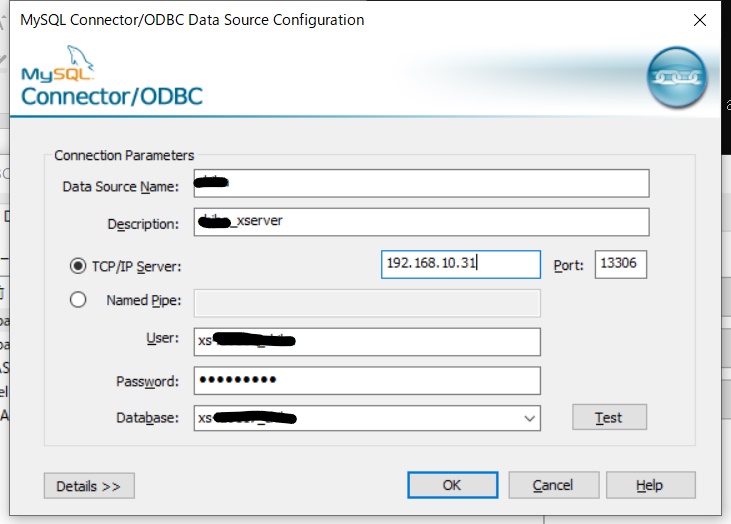731x524 pixels.
Task: Select the TCP/IP Server radio button
Action: 78,266
